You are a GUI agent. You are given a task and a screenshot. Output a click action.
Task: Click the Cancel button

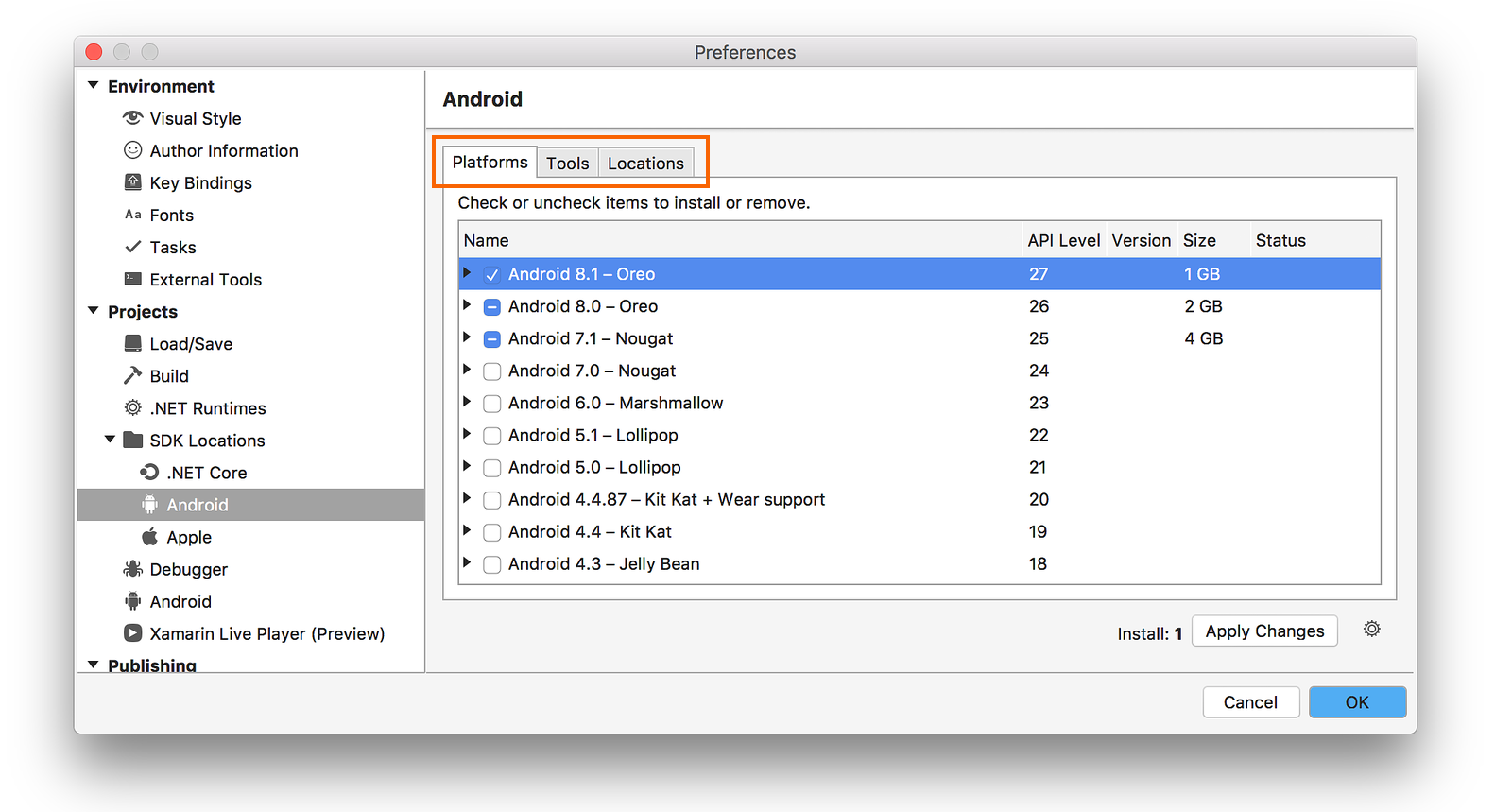coord(1250,702)
